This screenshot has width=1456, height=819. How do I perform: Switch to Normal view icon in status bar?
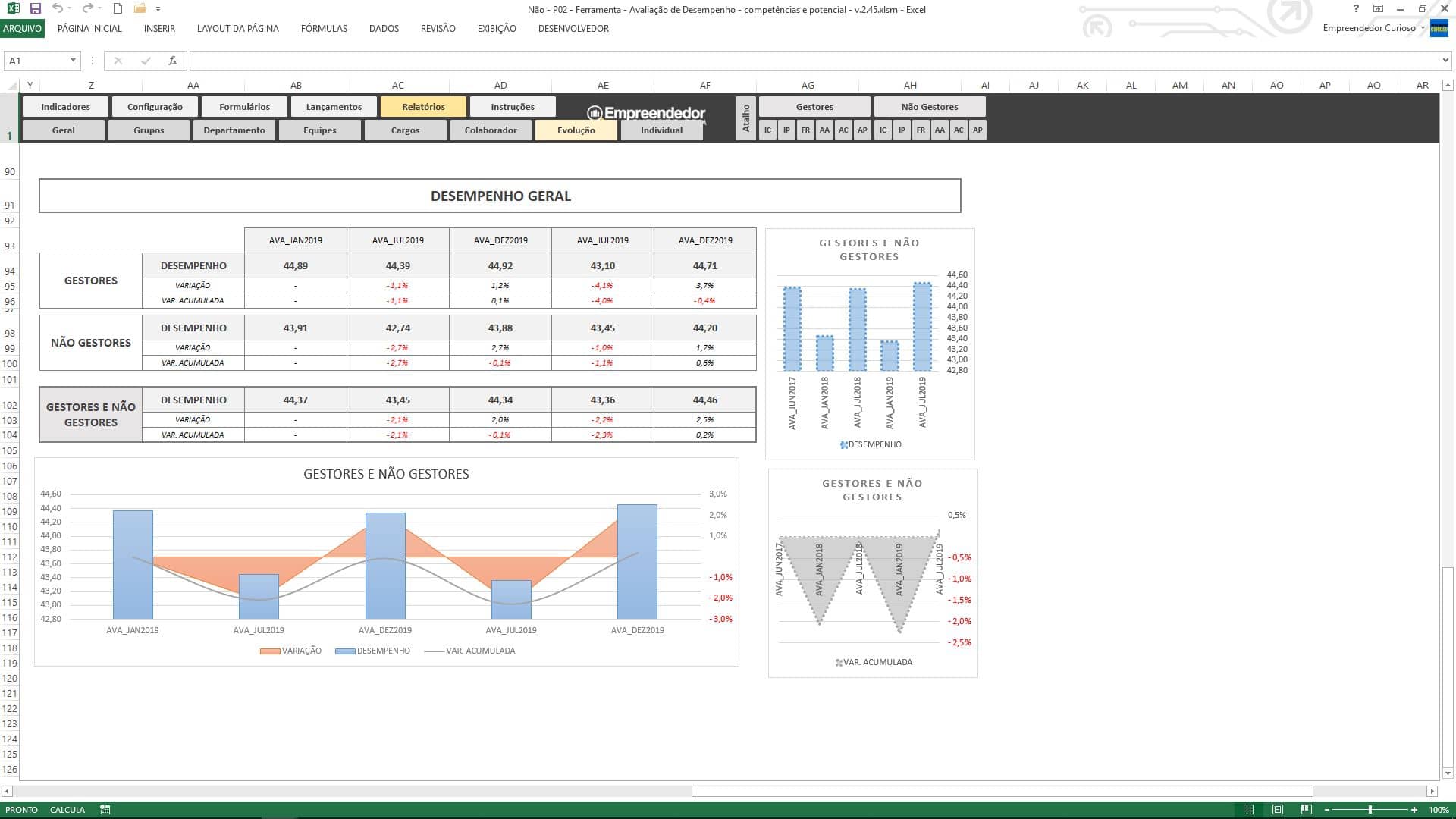1248,810
